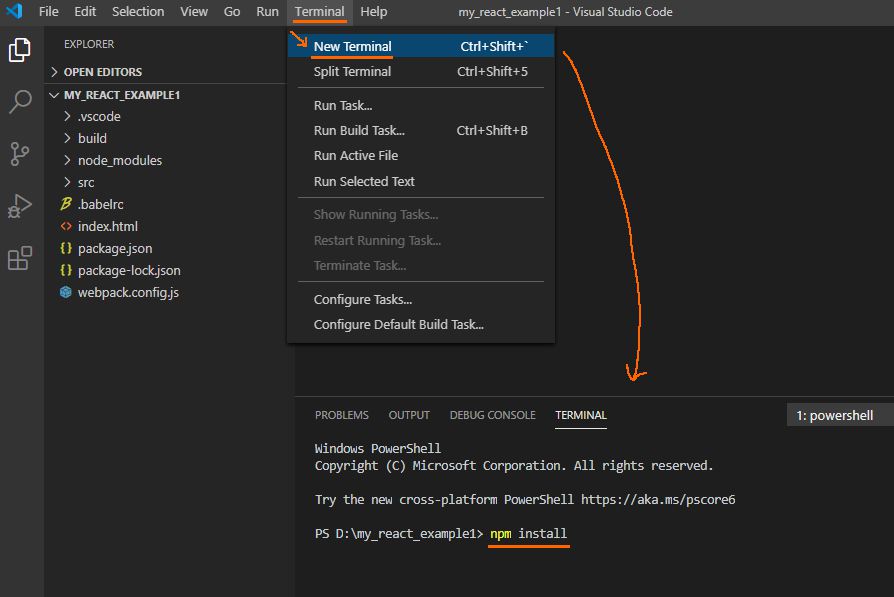Open the Extensions view icon

[x=20, y=259]
